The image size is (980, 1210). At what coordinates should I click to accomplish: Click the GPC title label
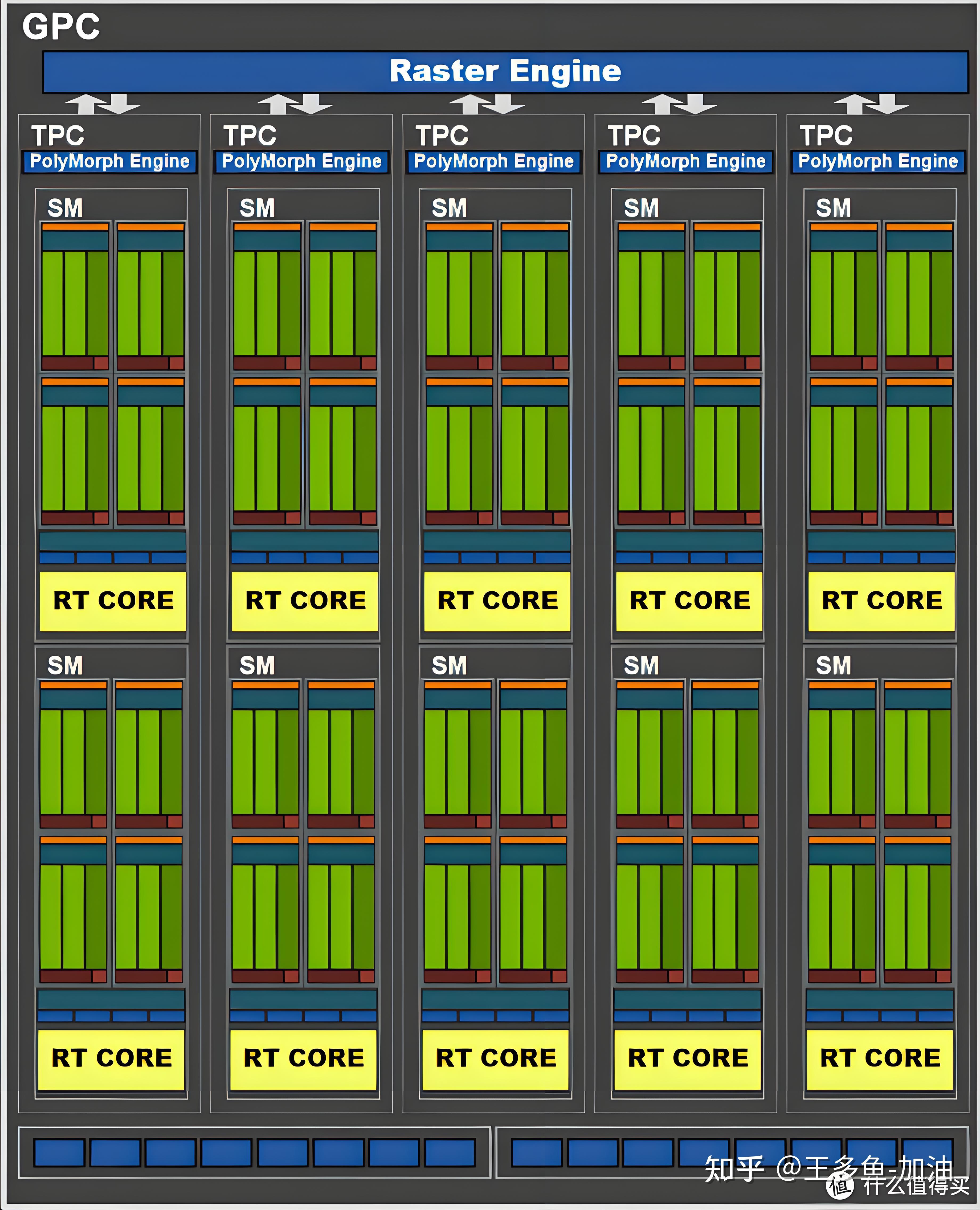click(x=61, y=27)
